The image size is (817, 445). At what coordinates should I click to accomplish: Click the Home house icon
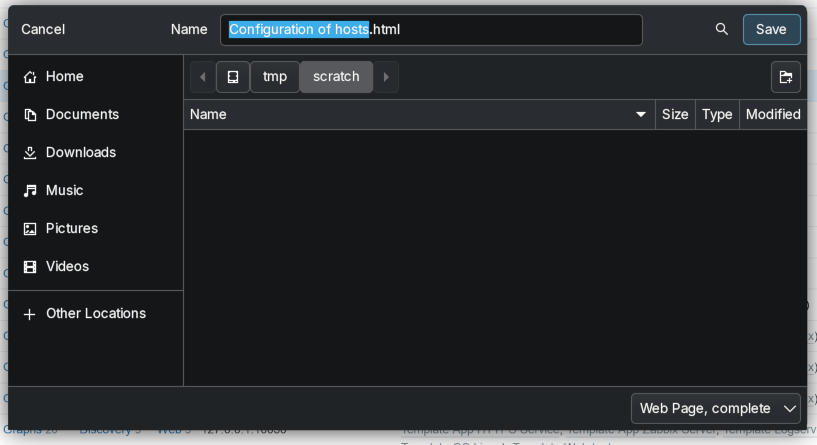[x=30, y=77]
